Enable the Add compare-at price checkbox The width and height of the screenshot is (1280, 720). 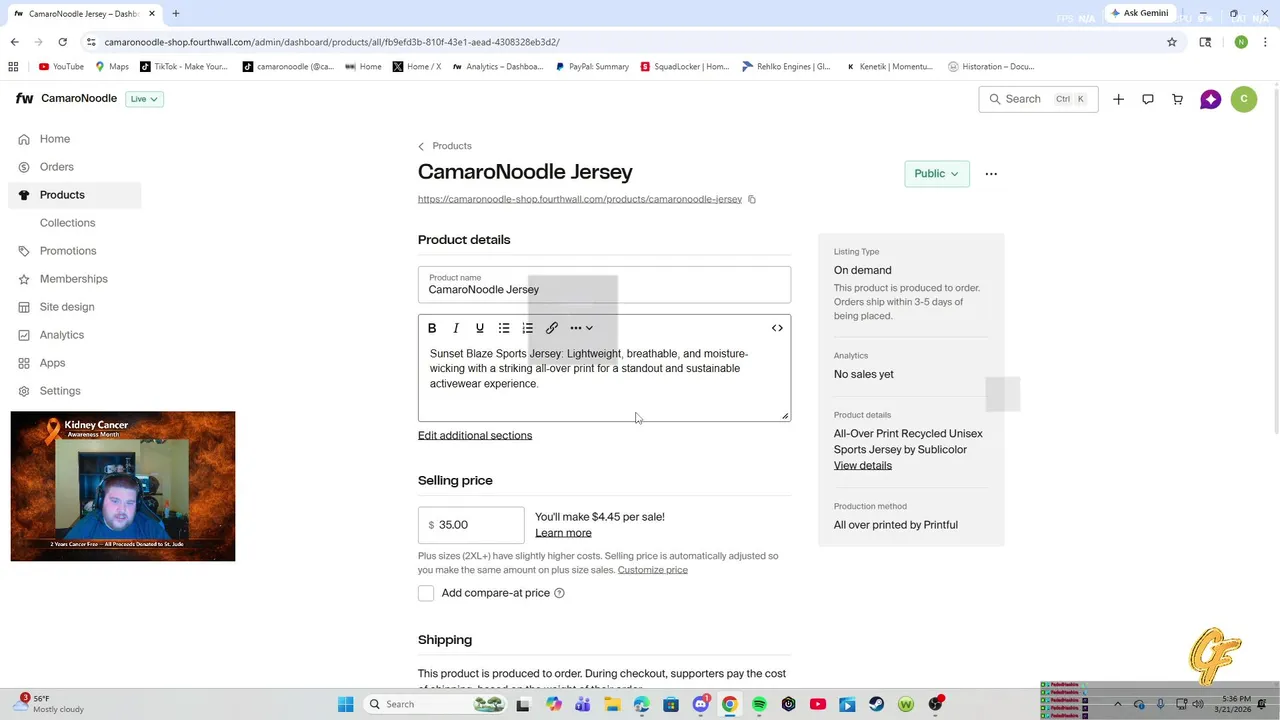click(426, 593)
